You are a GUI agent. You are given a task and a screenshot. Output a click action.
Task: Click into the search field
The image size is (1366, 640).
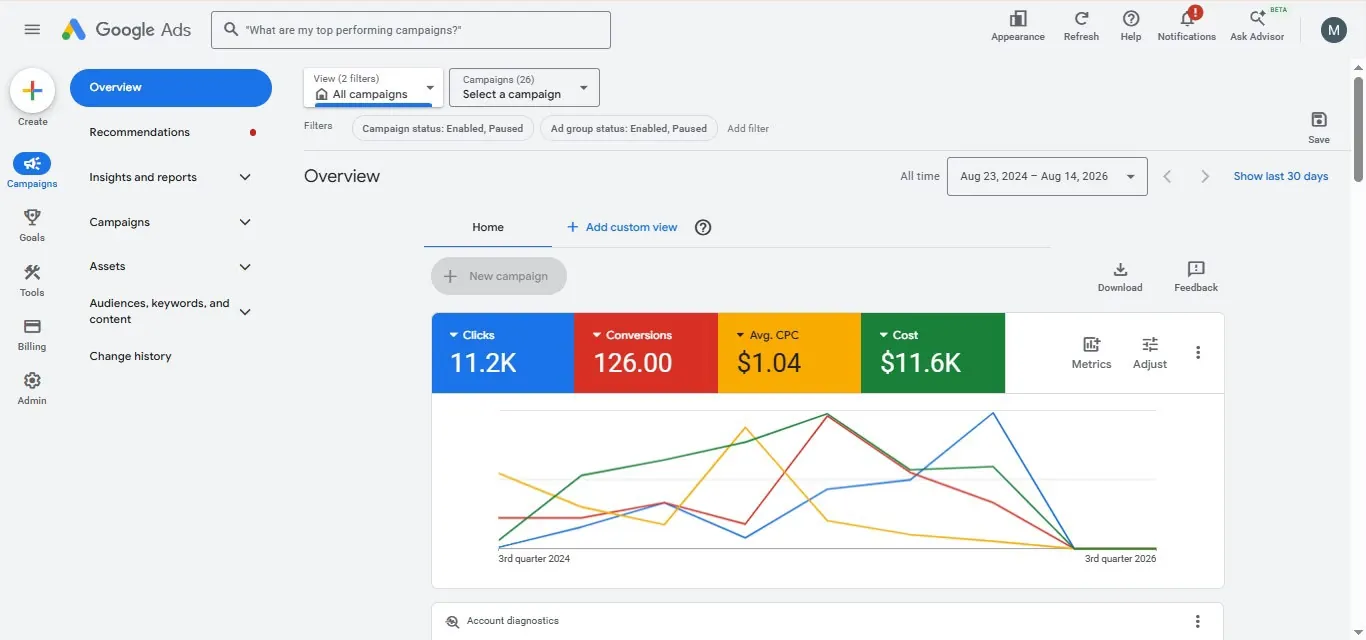[x=411, y=30]
